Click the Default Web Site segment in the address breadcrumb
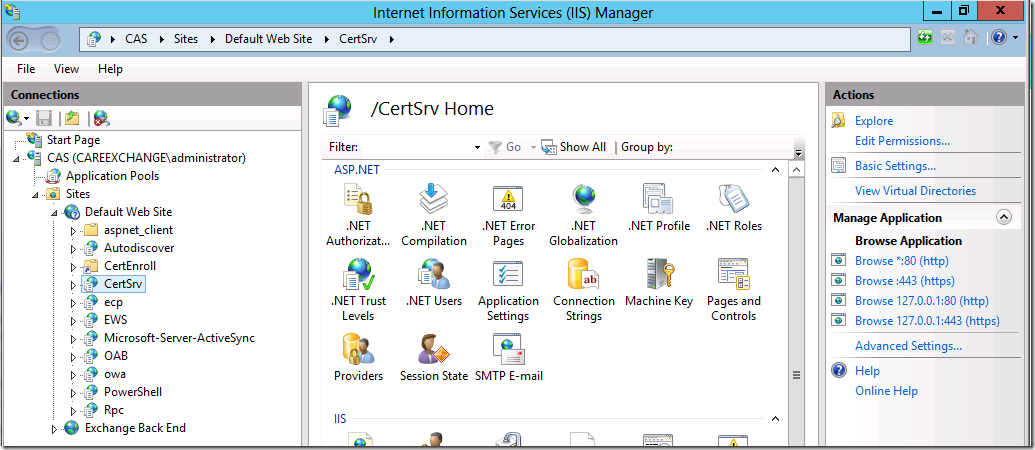This screenshot has height=450, width=1035. point(269,39)
